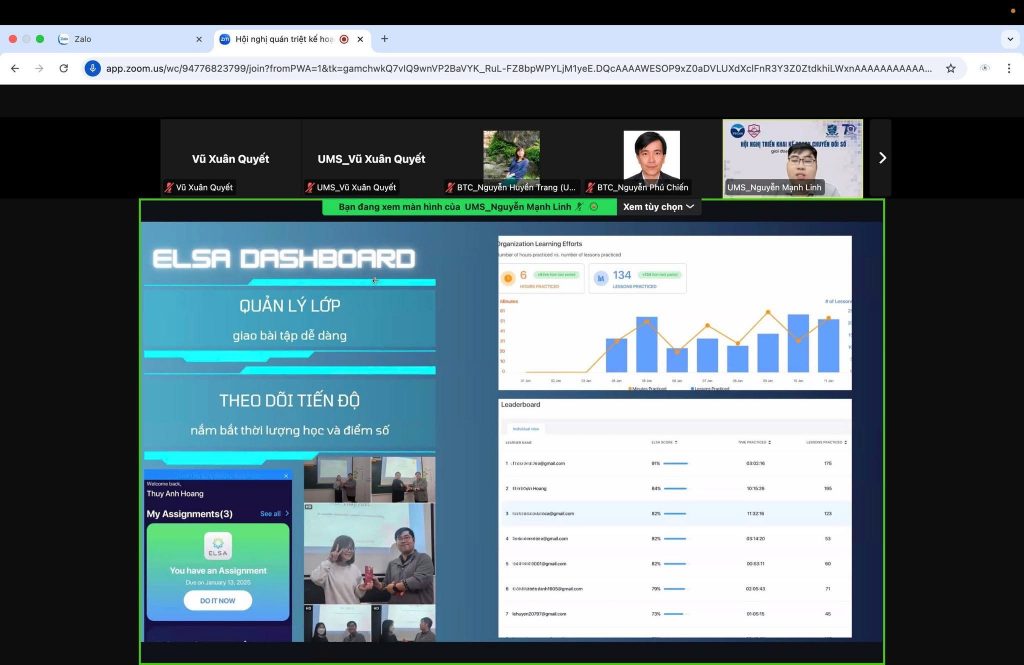Click the ELSA logo on the assignment card

217,545
